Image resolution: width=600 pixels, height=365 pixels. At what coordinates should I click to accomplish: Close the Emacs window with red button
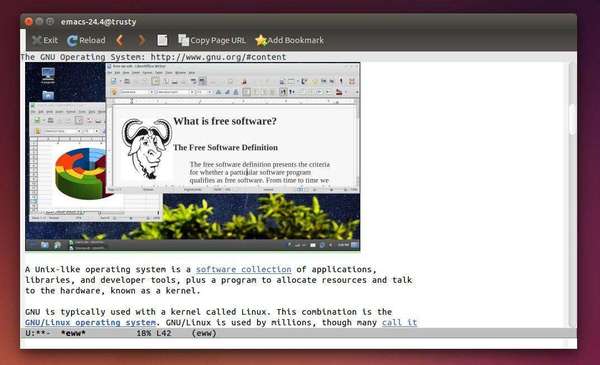click(x=29, y=21)
